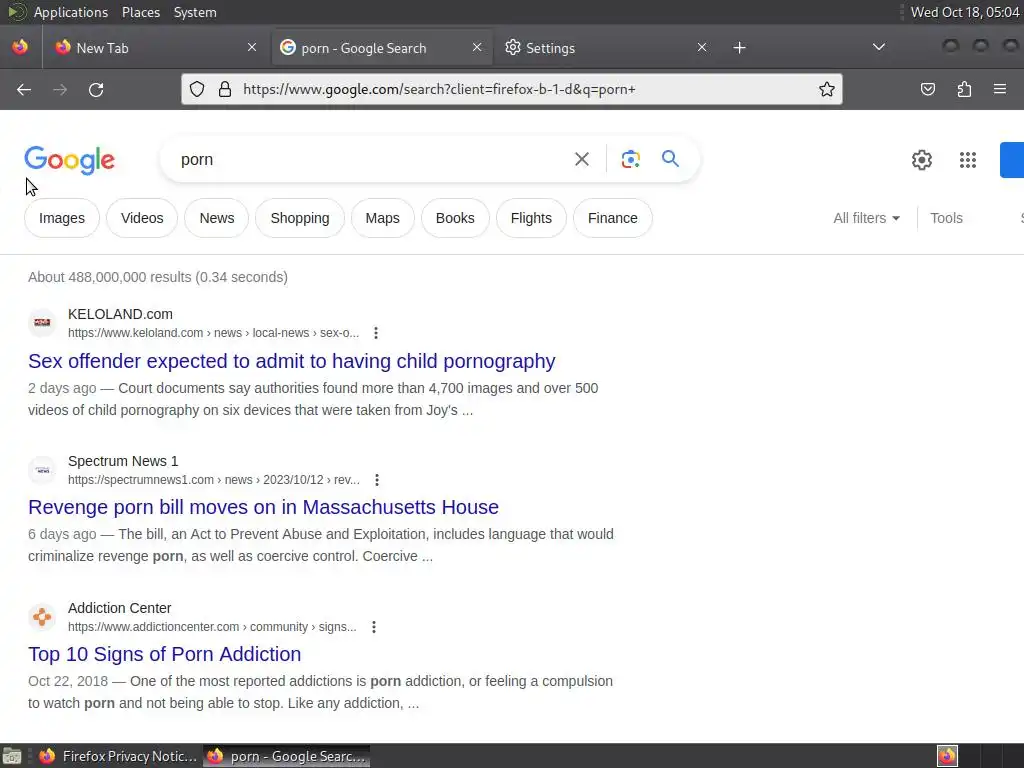The image size is (1024, 768).
Task: Open a new tab with the plus icon
Action: (739, 48)
